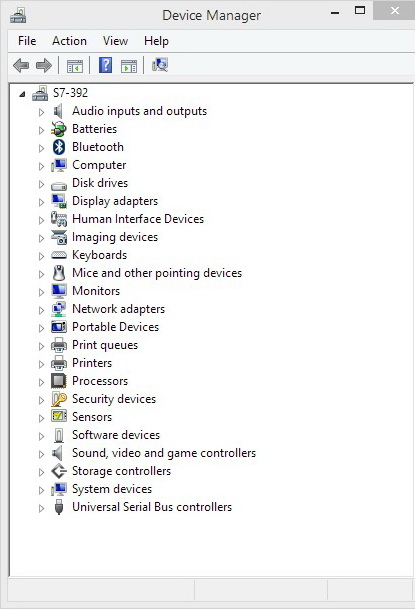
Task: Collapse the S7-392 root node
Action: (x=23, y=94)
